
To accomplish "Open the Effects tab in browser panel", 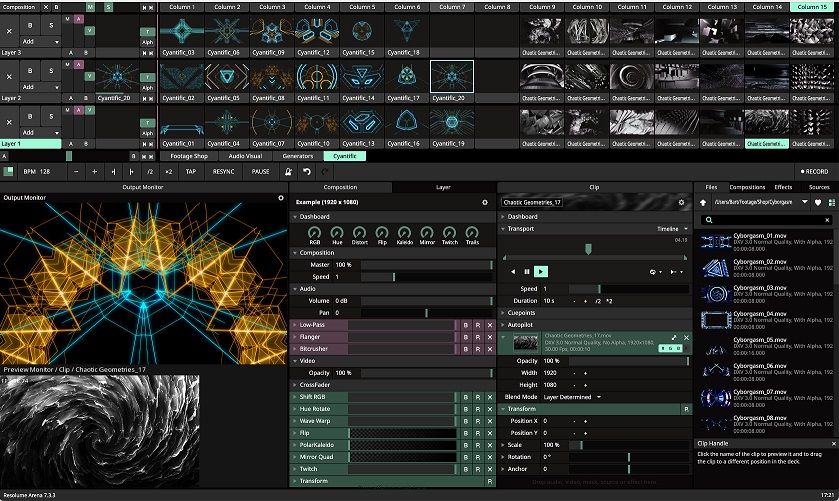I will pos(783,187).
